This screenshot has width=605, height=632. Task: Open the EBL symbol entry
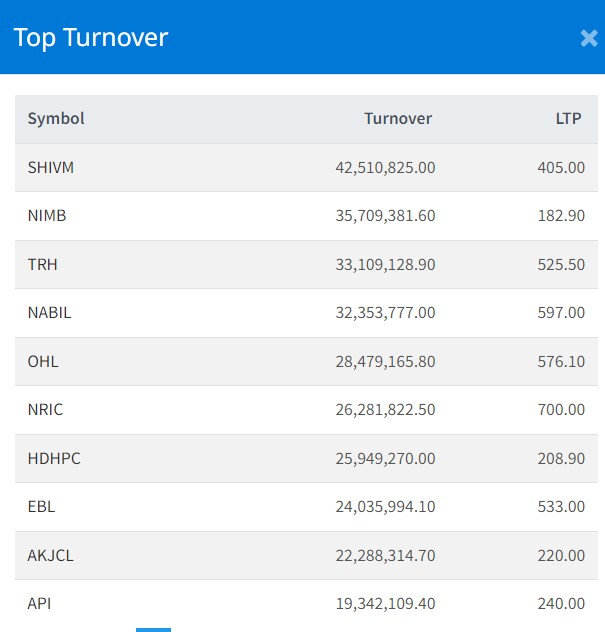pyautogui.click(x=41, y=507)
